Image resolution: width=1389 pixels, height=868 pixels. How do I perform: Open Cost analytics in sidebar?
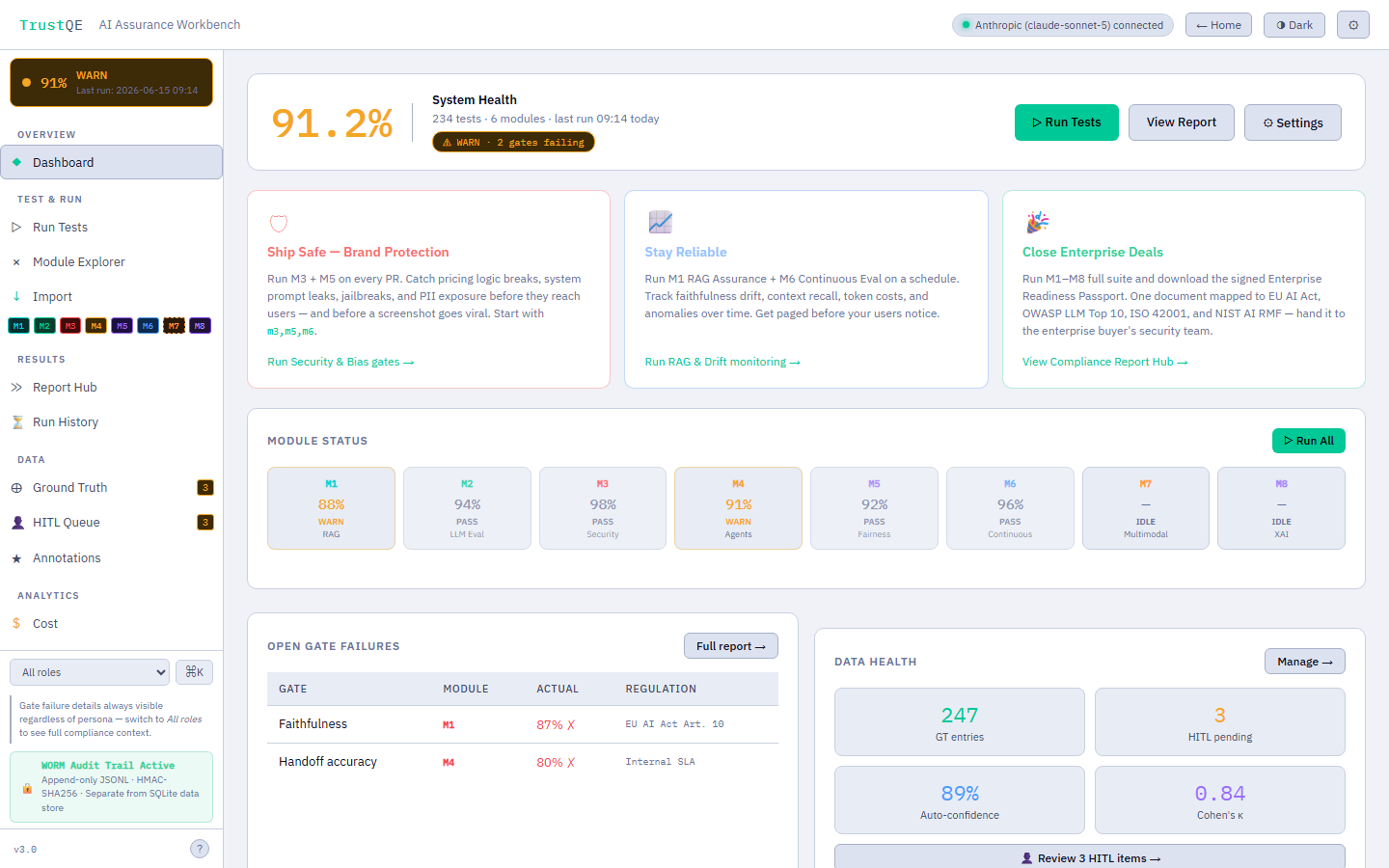coord(112,623)
